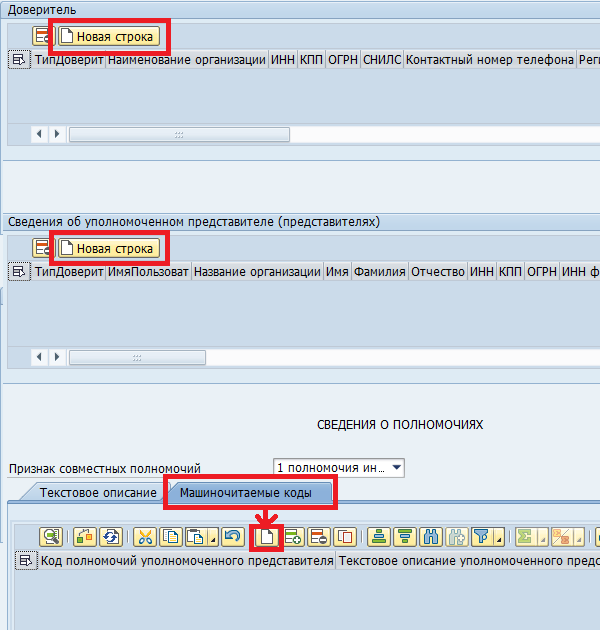The image size is (600, 630).
Task: Click the Duplicate row icon
Action: point(346,537)
